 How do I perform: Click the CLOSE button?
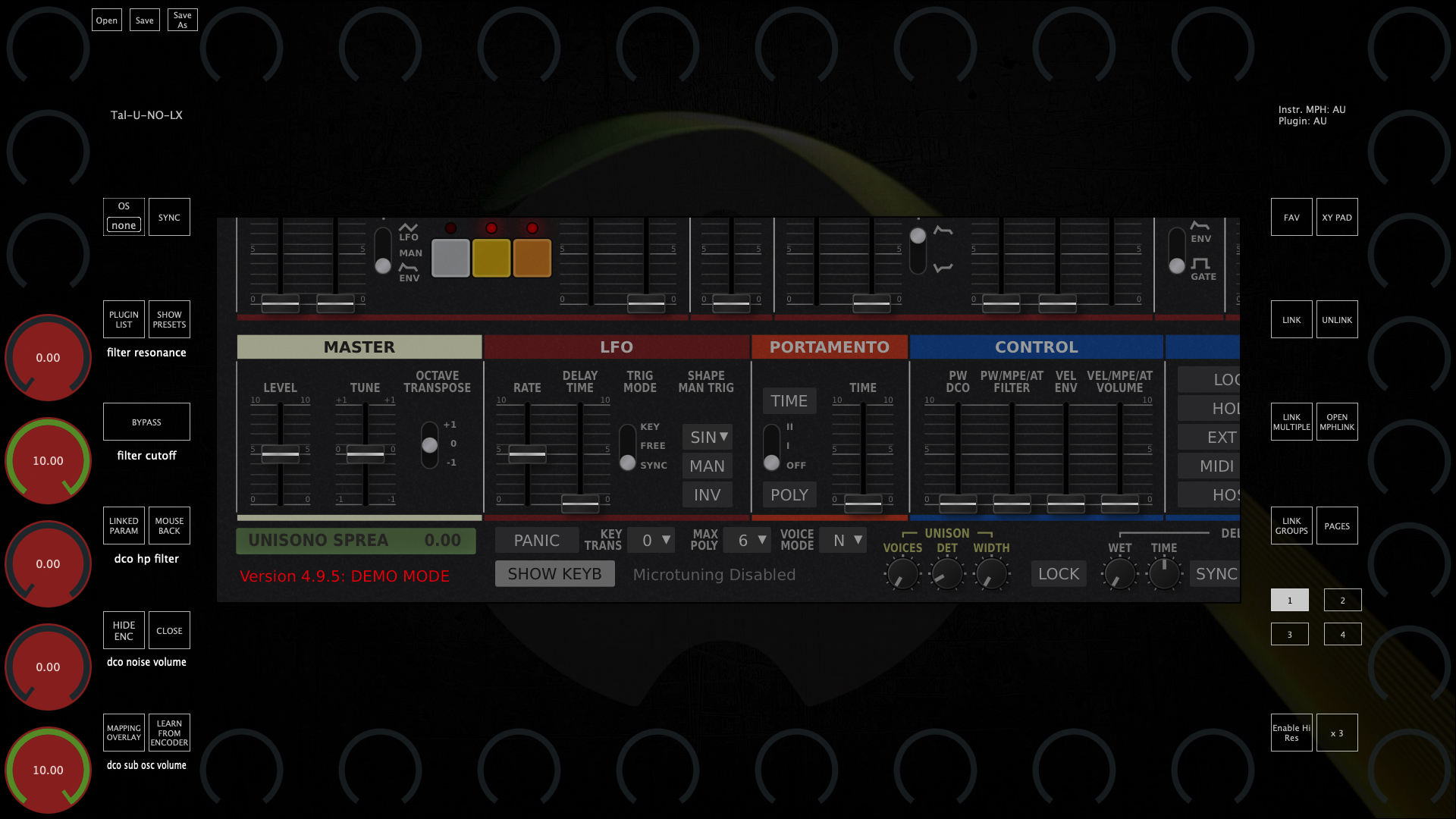[169, 631]
